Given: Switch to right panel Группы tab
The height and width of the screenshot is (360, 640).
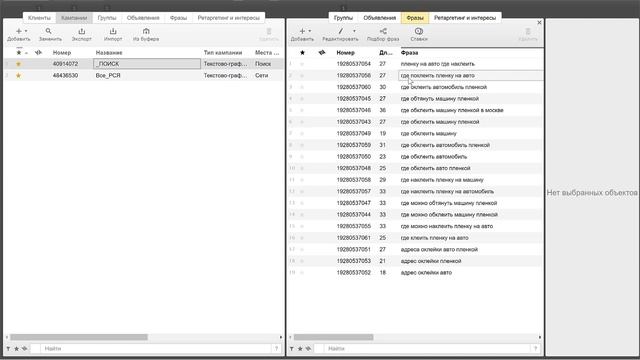Looking at the screenshot, I should (x=343, y=18).
